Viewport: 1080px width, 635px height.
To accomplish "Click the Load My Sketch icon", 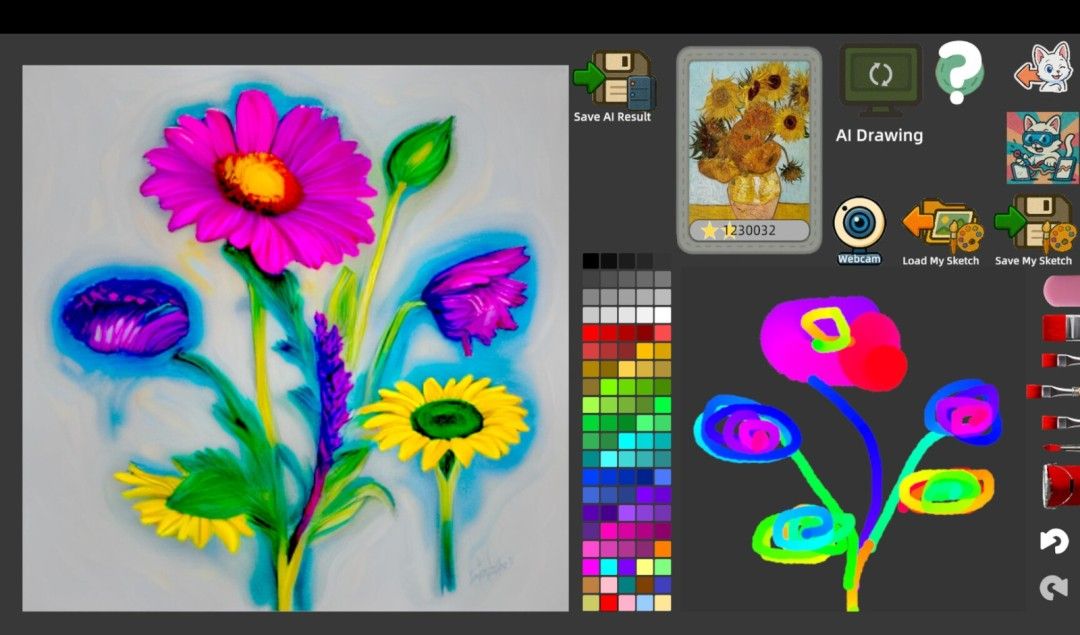I will [x=941, y=227].
